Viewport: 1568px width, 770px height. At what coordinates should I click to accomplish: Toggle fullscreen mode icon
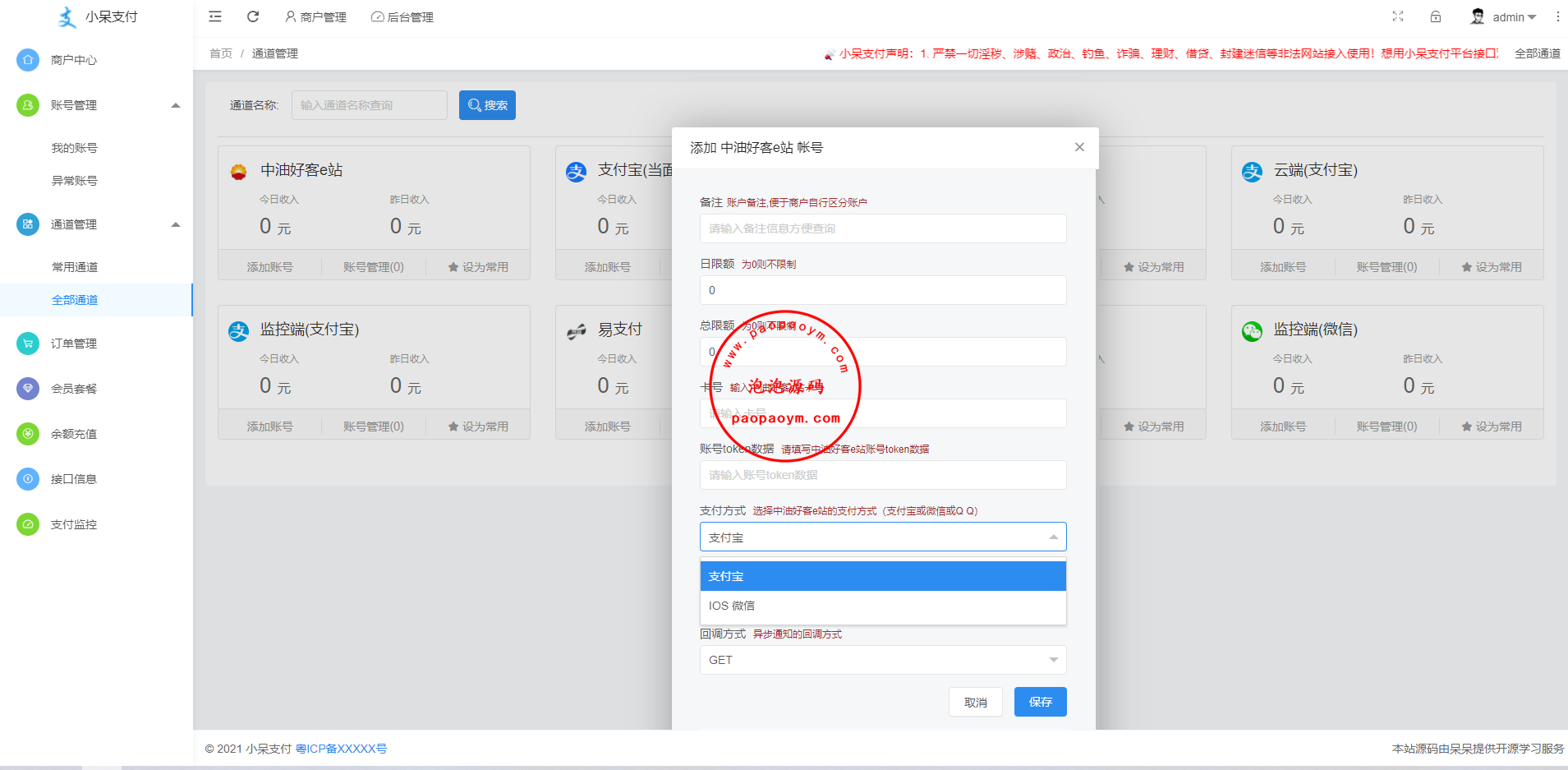(x=1398, y=16)
